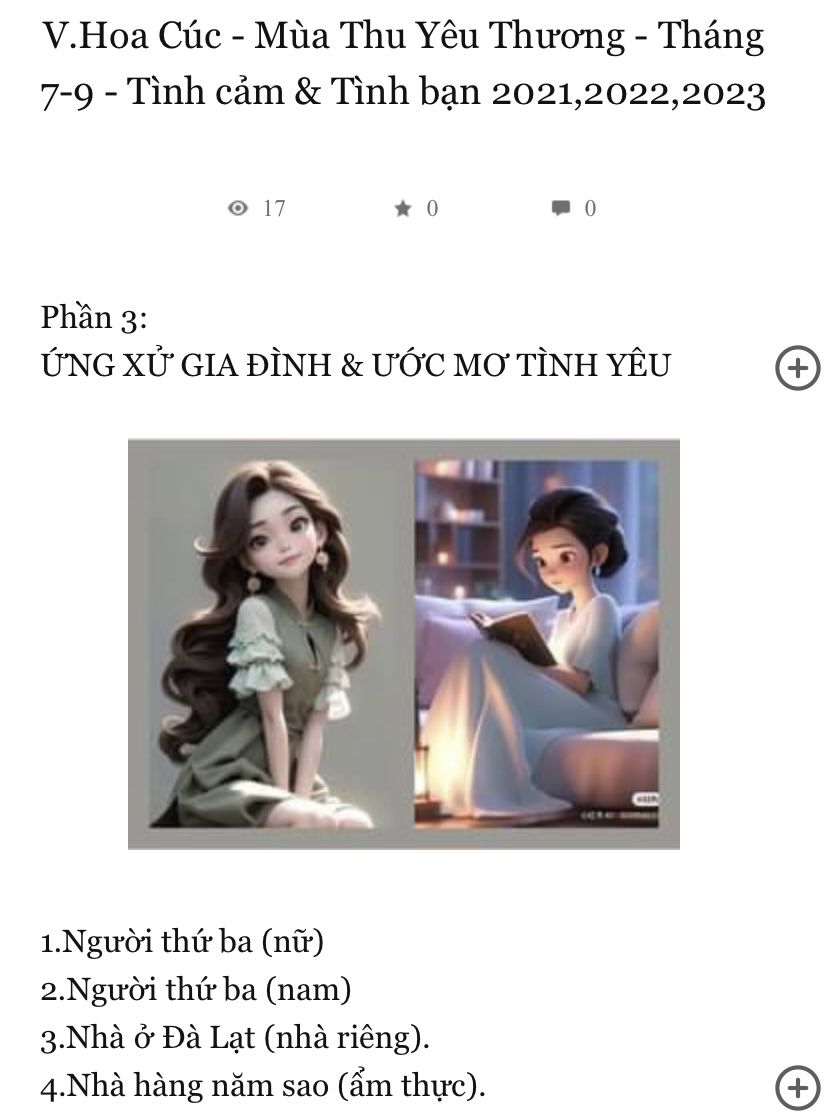Click the watermark badge on the reading image
Screen dimensions: 828x1118
click(x=645, y=799)
